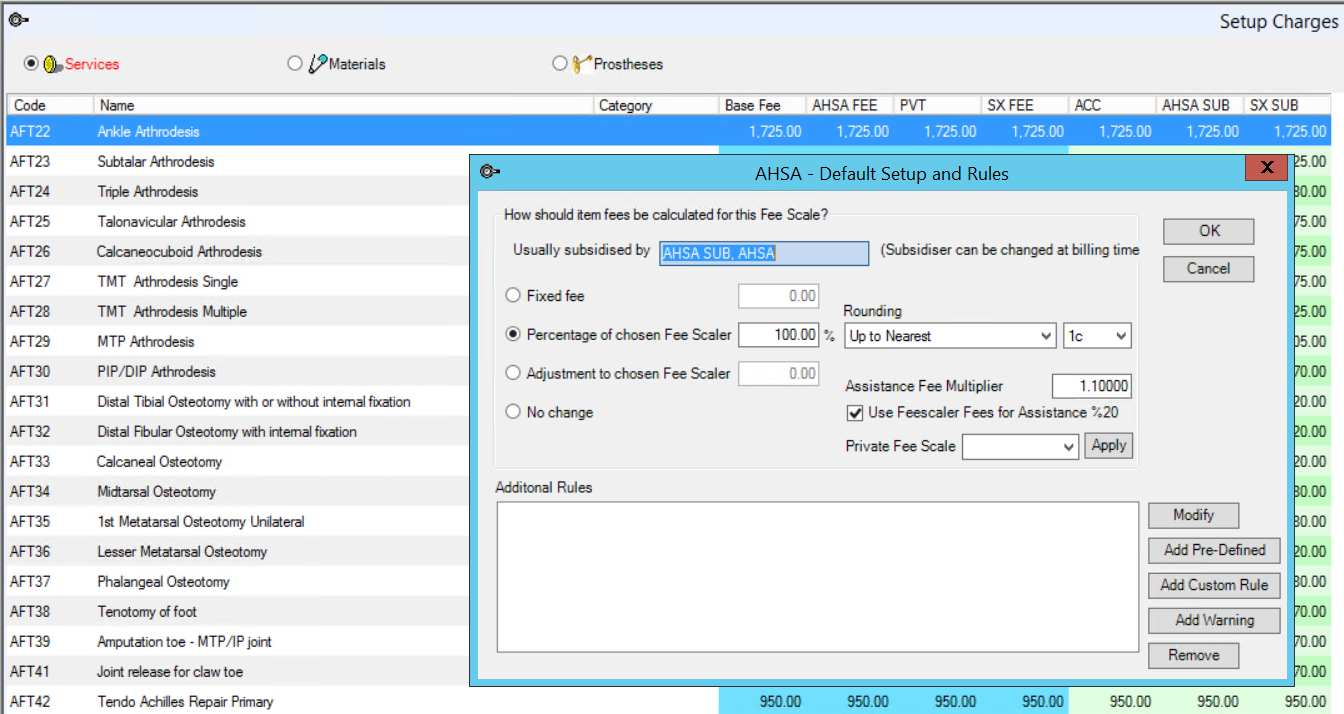Click the AHSA SUB column header
Screen dimensions: 1344x714
1199,105
